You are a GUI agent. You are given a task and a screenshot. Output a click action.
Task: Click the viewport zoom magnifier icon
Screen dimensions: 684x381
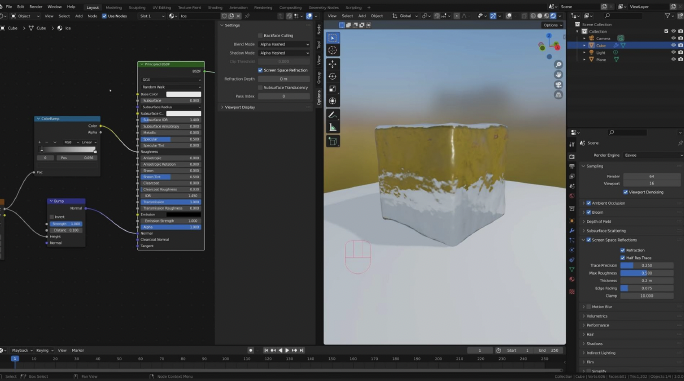[x=558, y=65]
